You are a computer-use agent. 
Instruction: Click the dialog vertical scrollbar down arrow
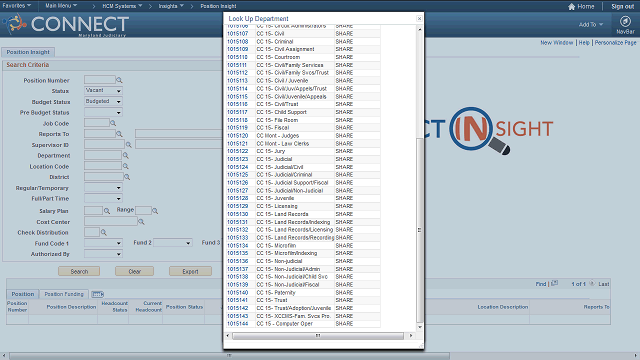point(419,327)
